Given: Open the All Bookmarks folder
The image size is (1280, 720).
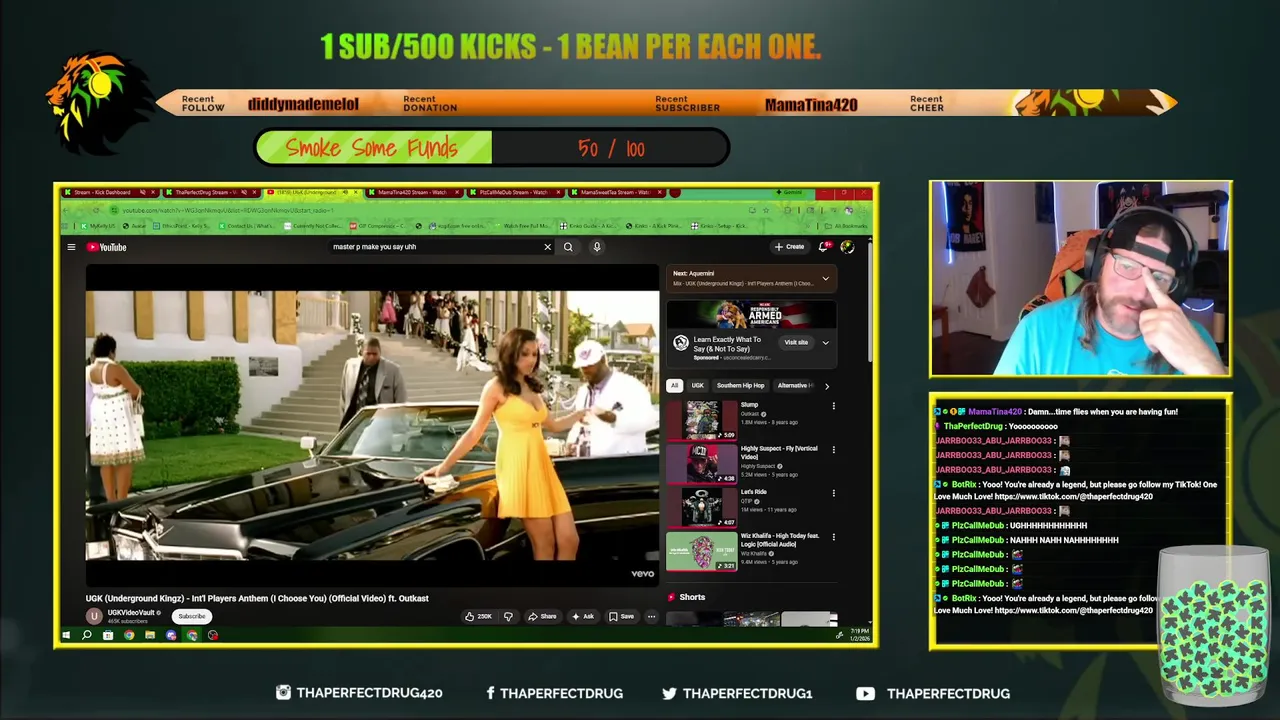Looking at the screenshot, I should [x=846, y=226].
